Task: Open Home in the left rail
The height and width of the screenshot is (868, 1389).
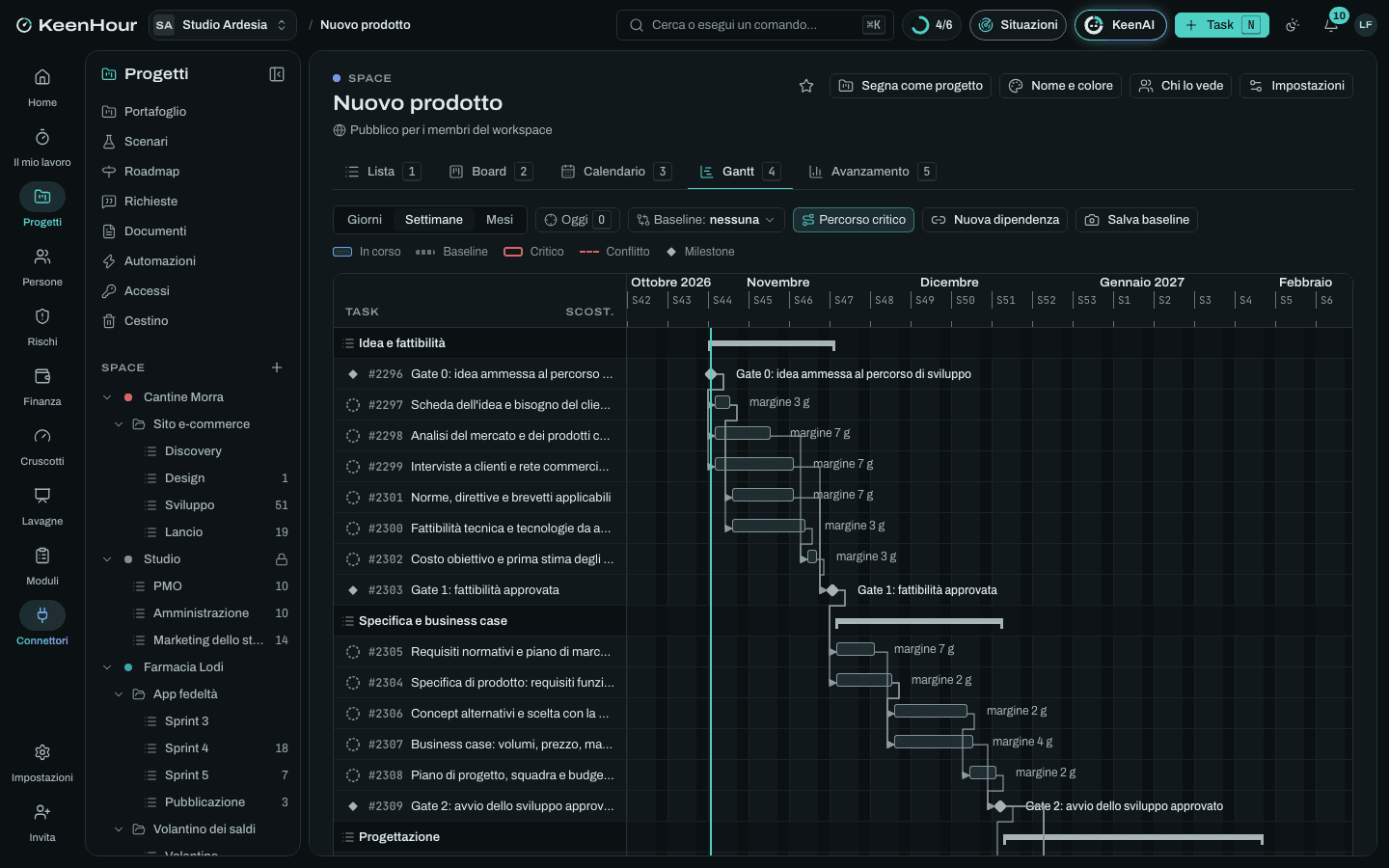Action: coord(42,88)
